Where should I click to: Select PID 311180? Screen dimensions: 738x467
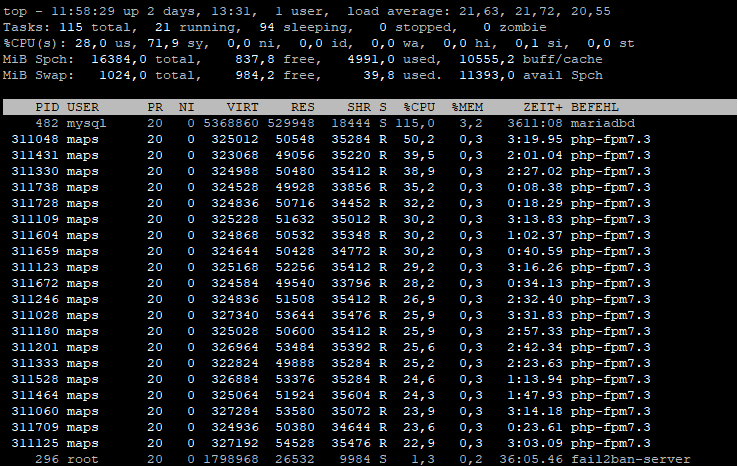pos(35,331)
